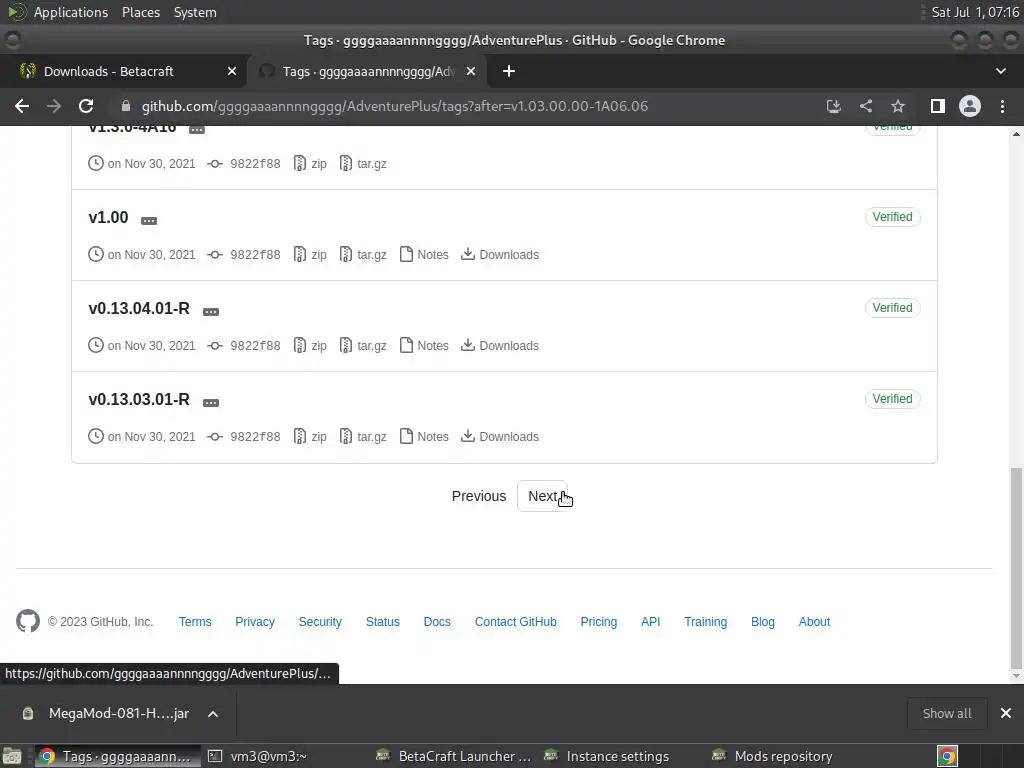This screenshot has height=768, width=1024.
Task: Open the v1.00 tag title
Action: 108,217
